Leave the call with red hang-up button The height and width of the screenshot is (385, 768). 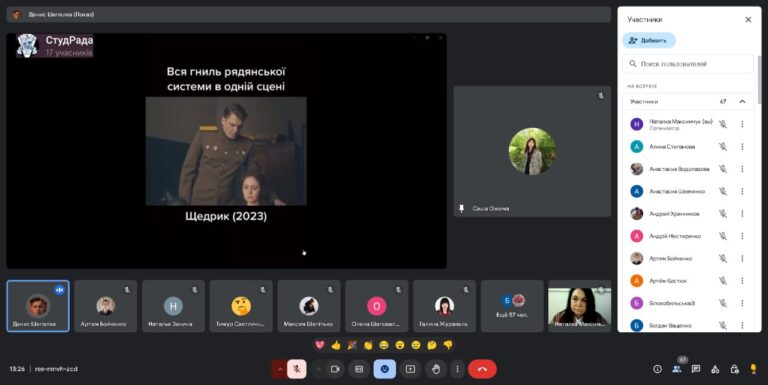482,369
